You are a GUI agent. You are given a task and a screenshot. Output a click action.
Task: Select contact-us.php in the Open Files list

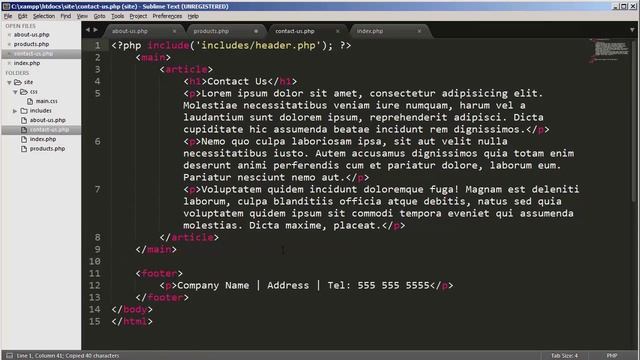(x=33, y=54)
